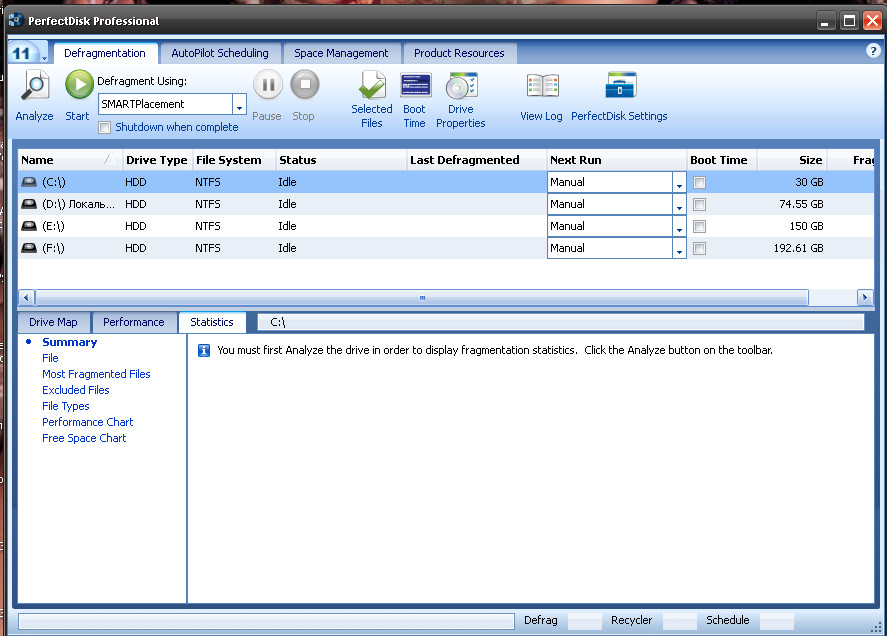Sort by Status column header
Viewport: 887px width, 636px height.
pyautogui.click(x=341, y=160)
